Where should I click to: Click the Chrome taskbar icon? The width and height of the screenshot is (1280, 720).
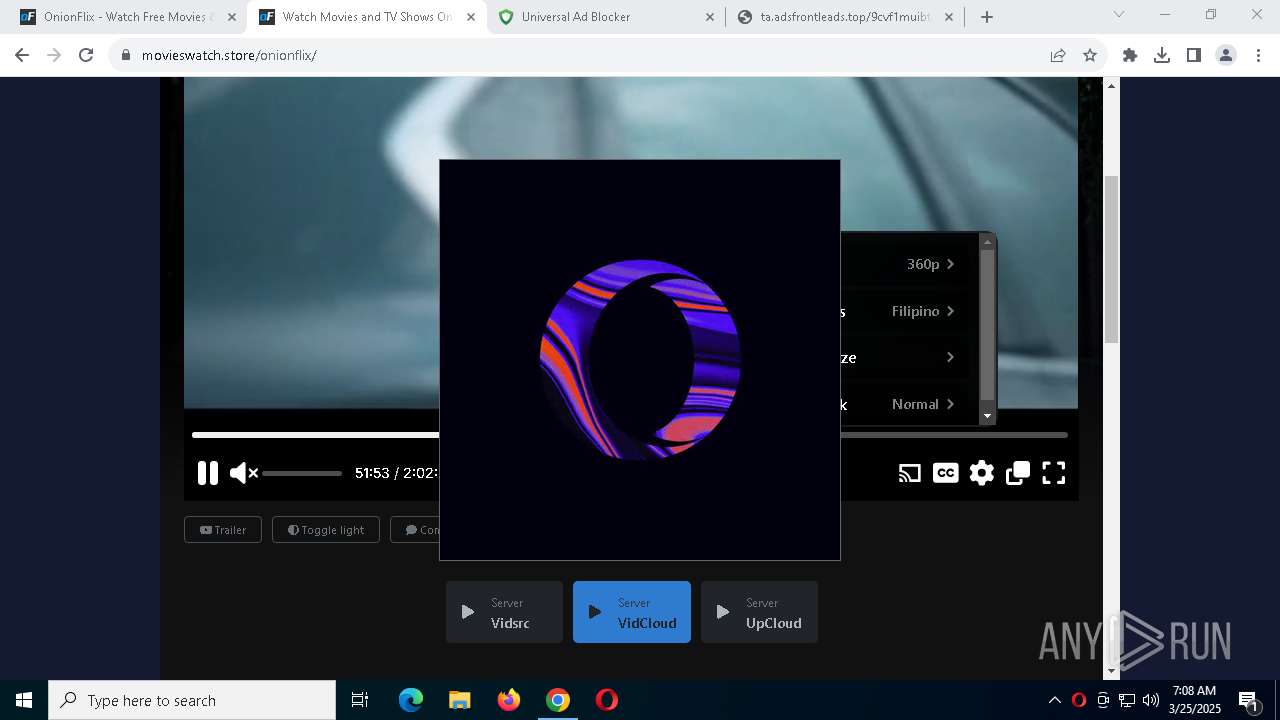point(558,700)
